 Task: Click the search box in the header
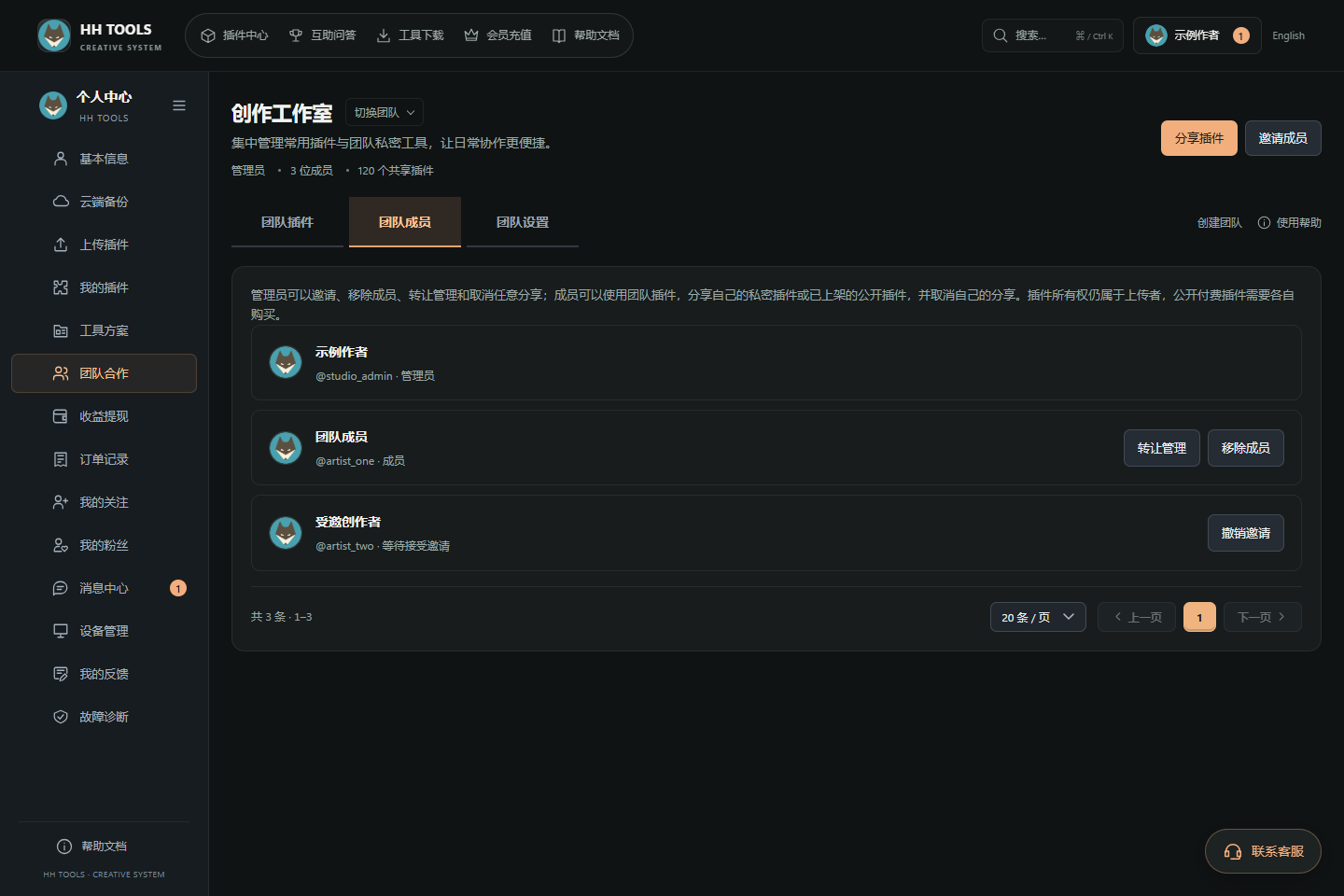[x=1052, y=35]
